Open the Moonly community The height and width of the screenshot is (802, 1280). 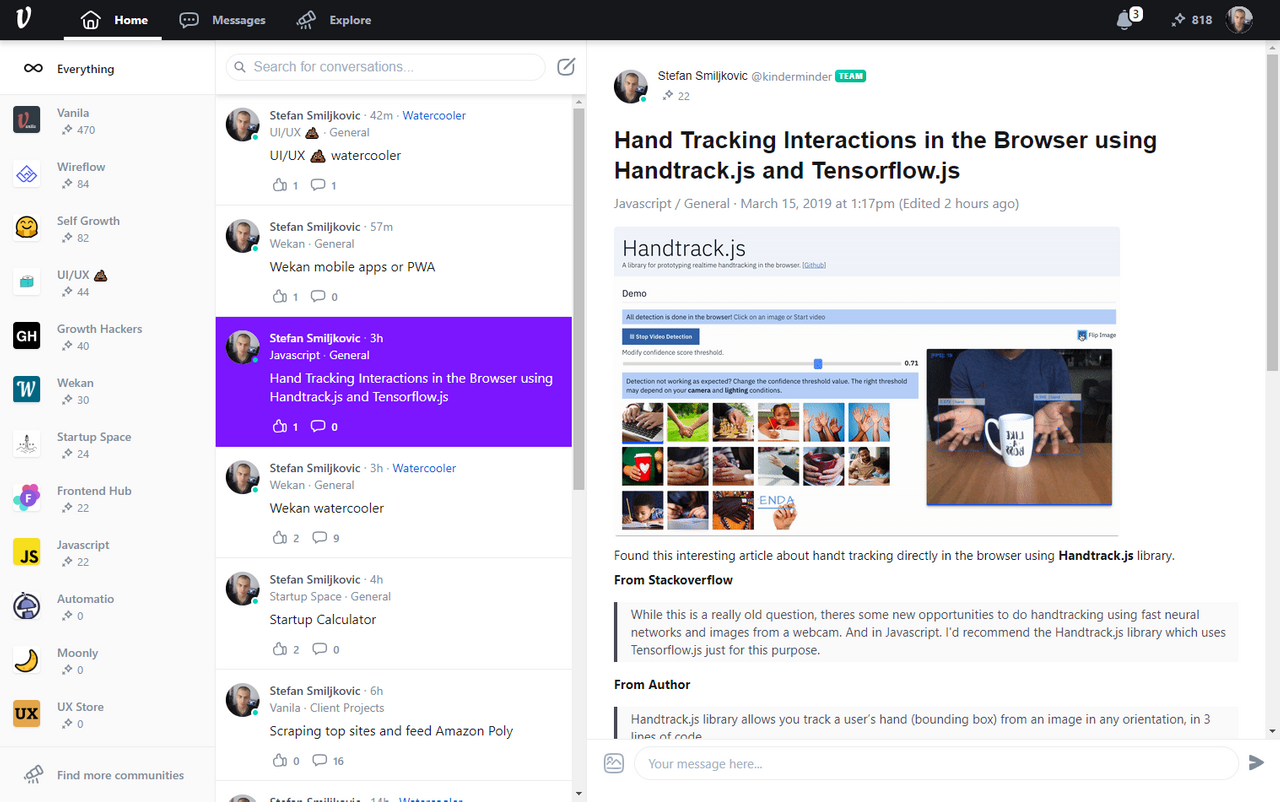click(x=107, y=661)
